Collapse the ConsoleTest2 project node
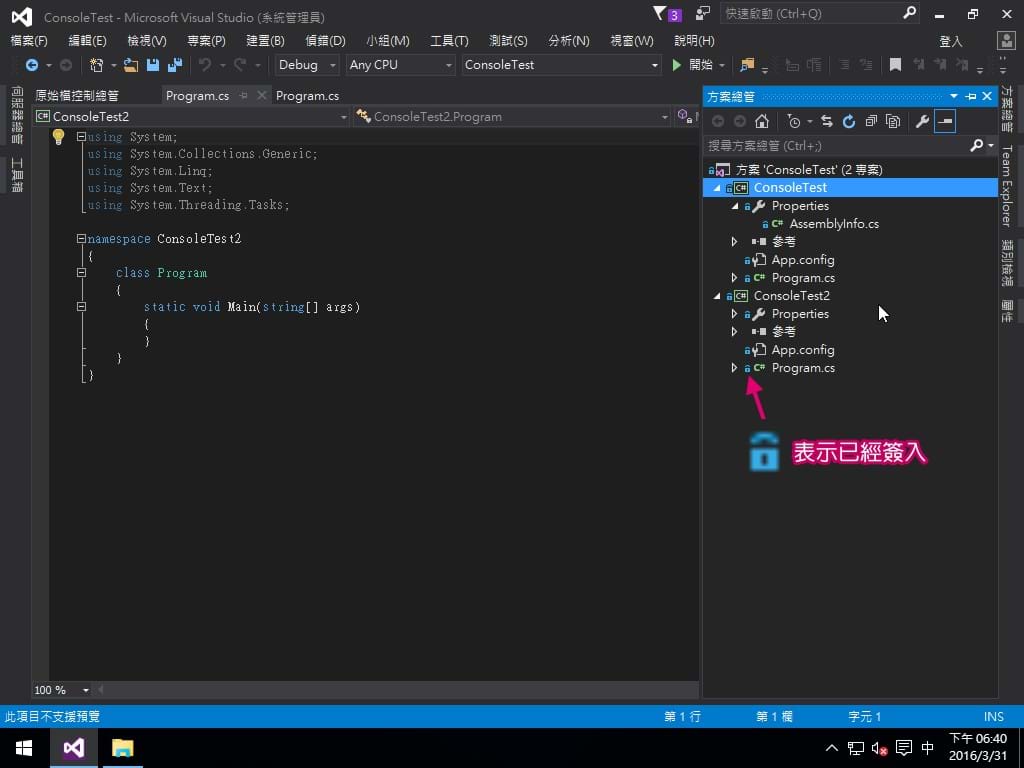1024x768 pixels. 717,296
